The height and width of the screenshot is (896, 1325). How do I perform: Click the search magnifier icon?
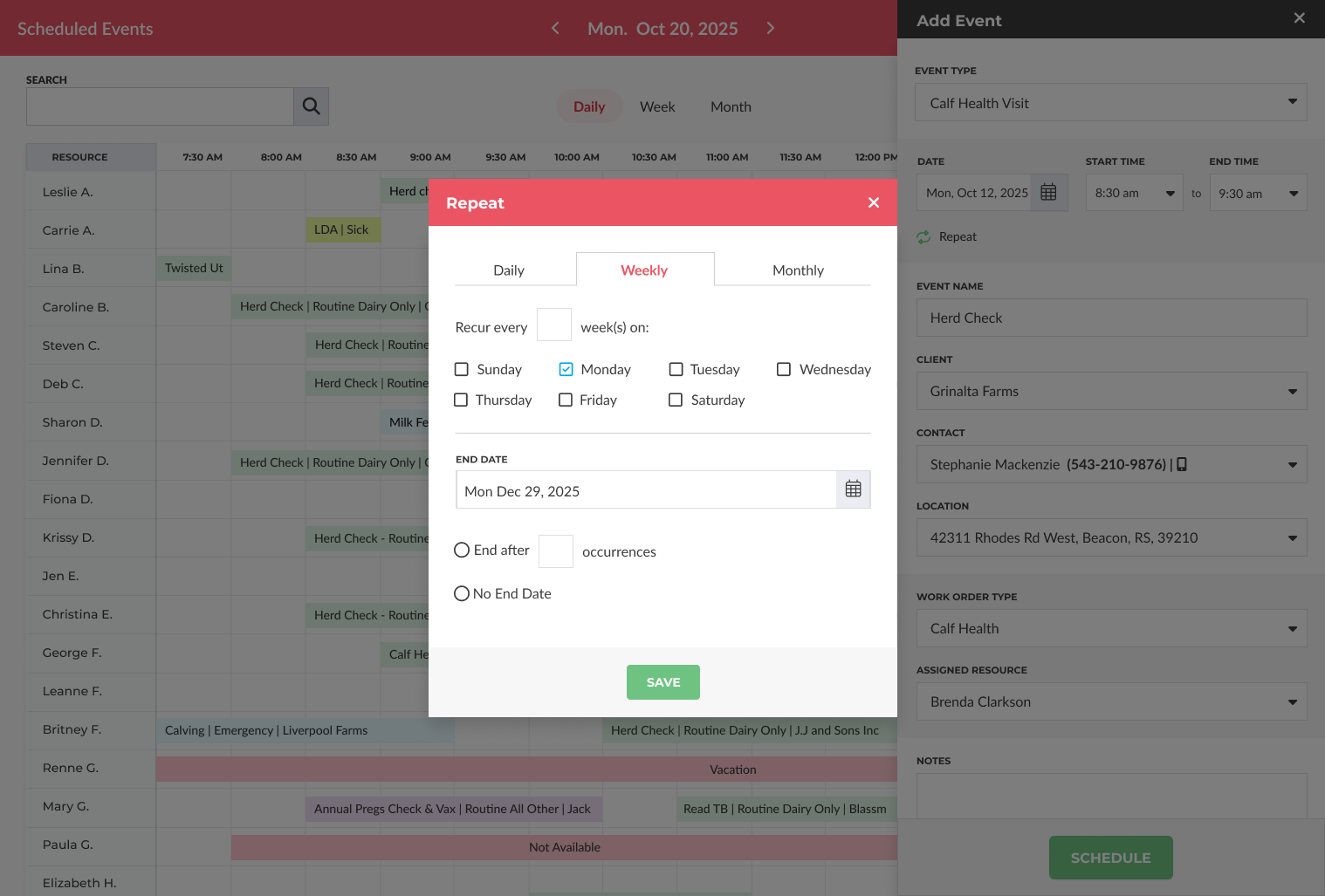pos(311,106)
